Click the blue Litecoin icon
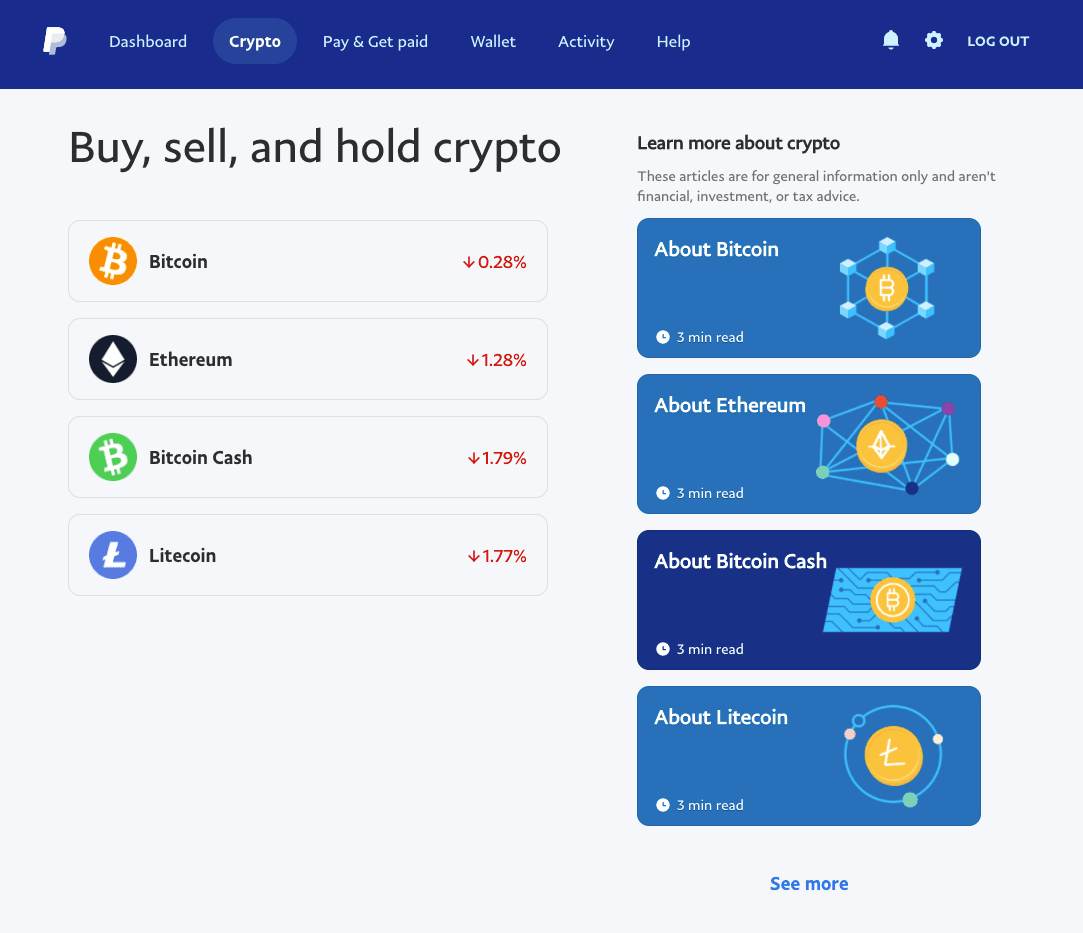Screen dimensions: 1083x933 [113, 555]
